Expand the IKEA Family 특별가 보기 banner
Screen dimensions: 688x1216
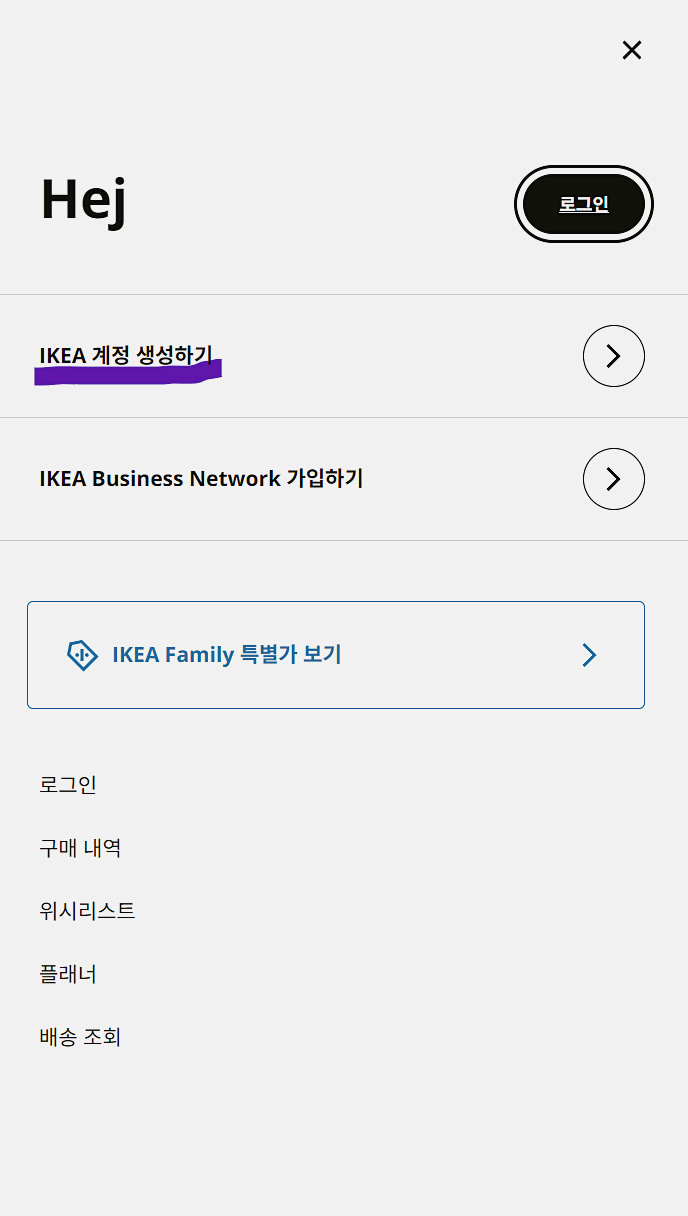336,655
